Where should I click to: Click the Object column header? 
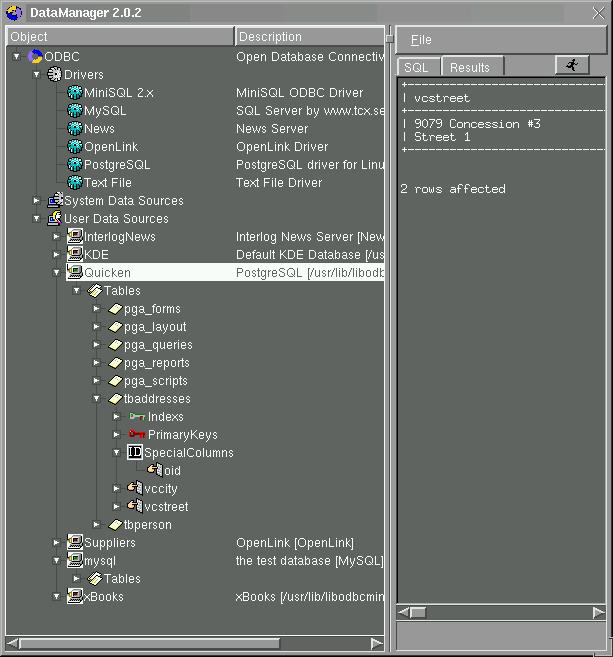120,36
